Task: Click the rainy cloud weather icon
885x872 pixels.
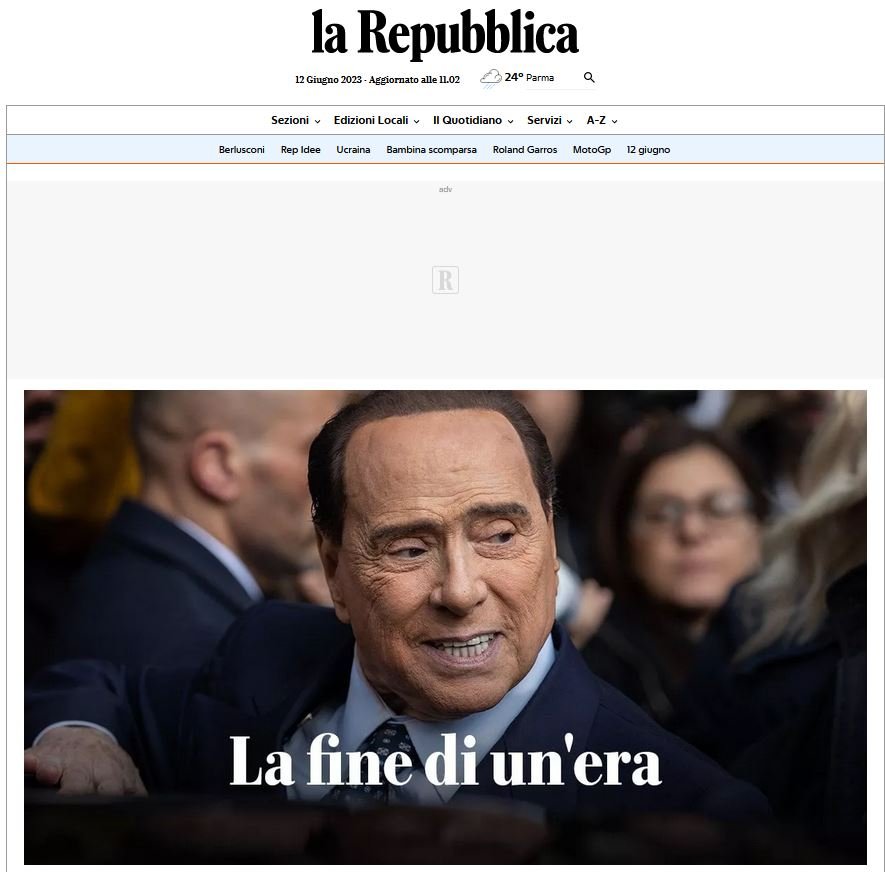Action: [x=491, y=78]
